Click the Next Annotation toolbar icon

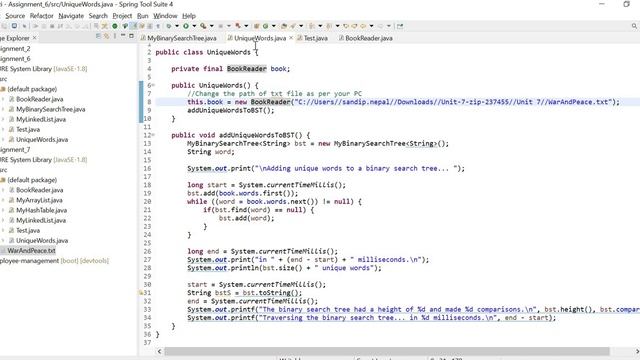[311, 26]
